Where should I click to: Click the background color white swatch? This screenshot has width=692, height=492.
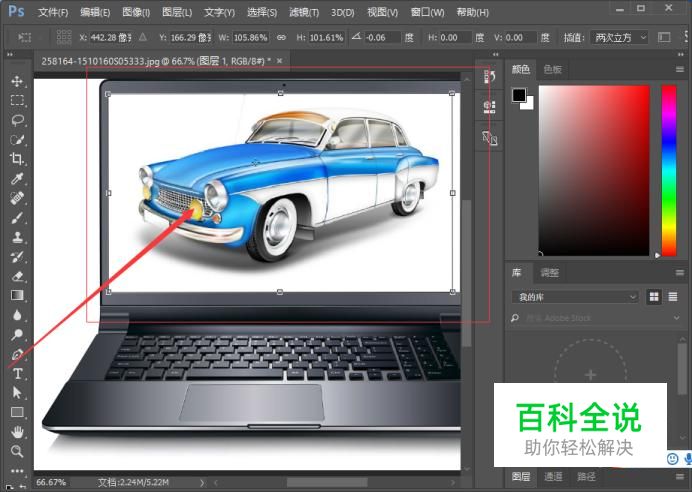[x=529, y=105]
